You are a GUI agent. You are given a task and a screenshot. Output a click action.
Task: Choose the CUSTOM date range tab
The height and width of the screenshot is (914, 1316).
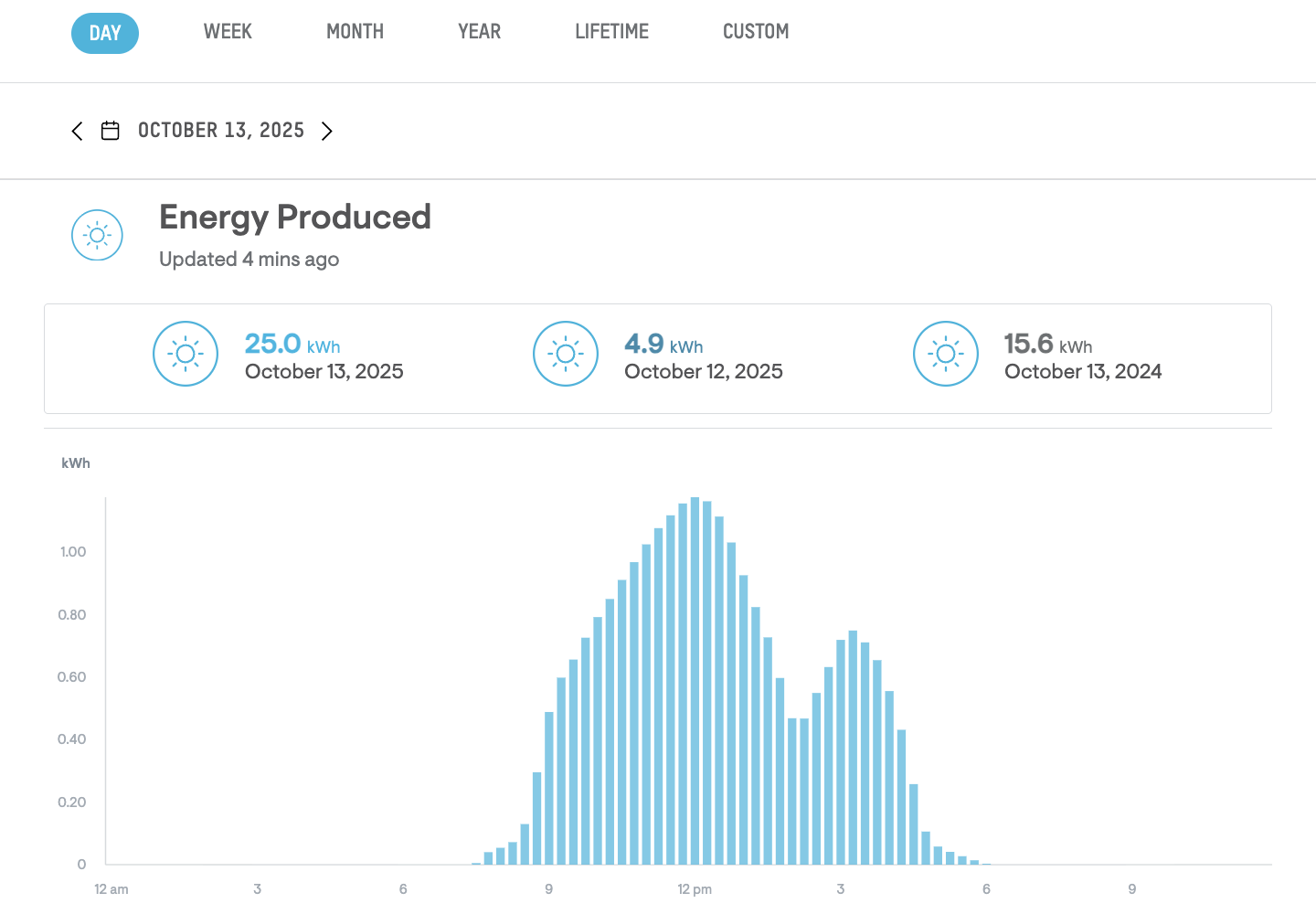pos(755,32)
